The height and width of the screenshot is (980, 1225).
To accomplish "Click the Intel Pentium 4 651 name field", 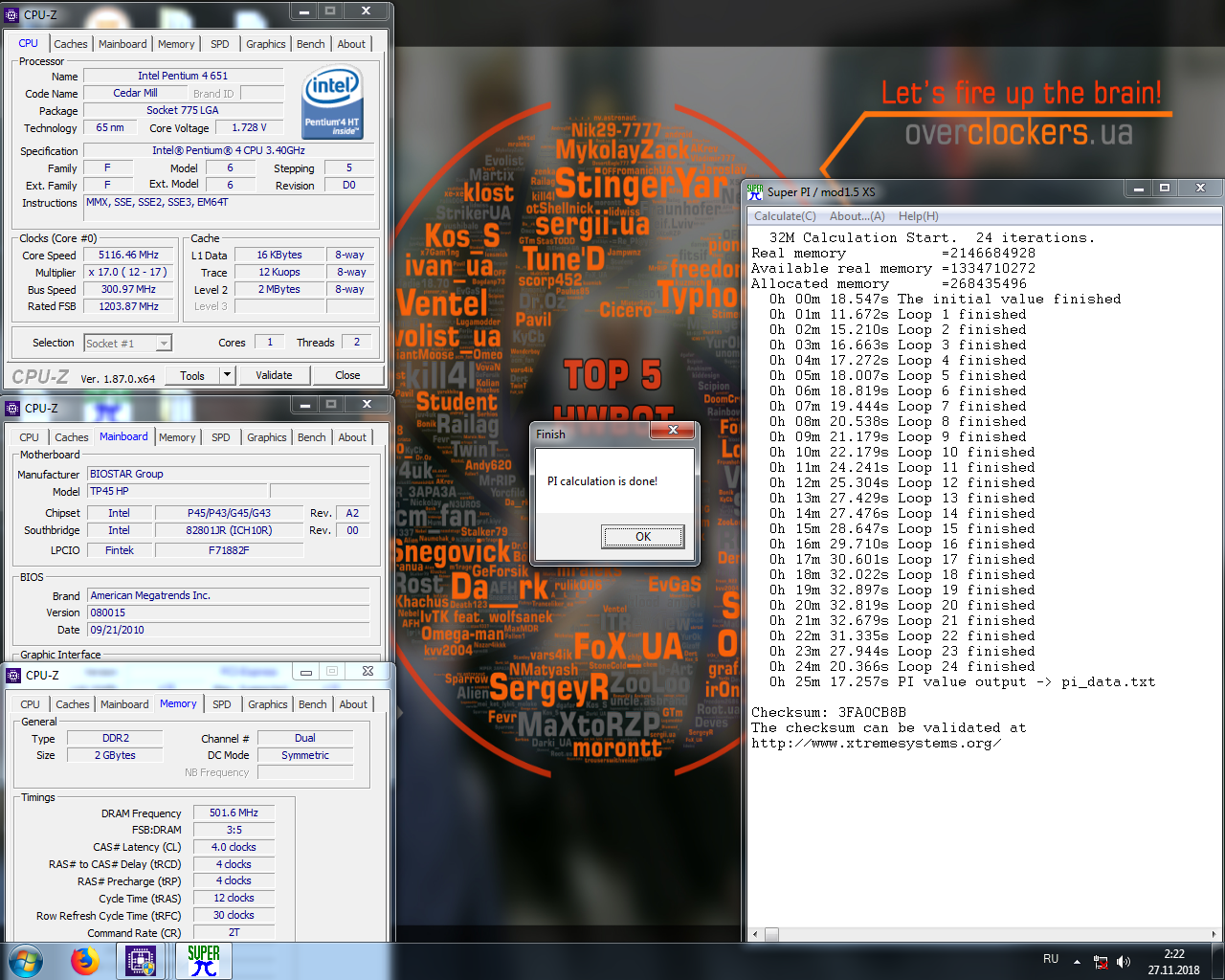I will (183, 76).
